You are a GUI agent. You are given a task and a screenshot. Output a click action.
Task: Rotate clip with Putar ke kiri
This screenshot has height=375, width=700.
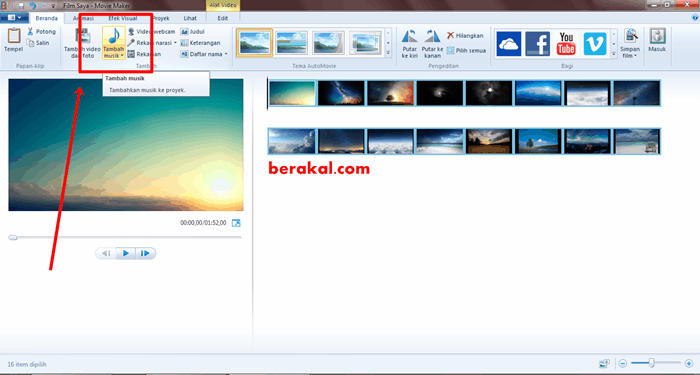409,43
